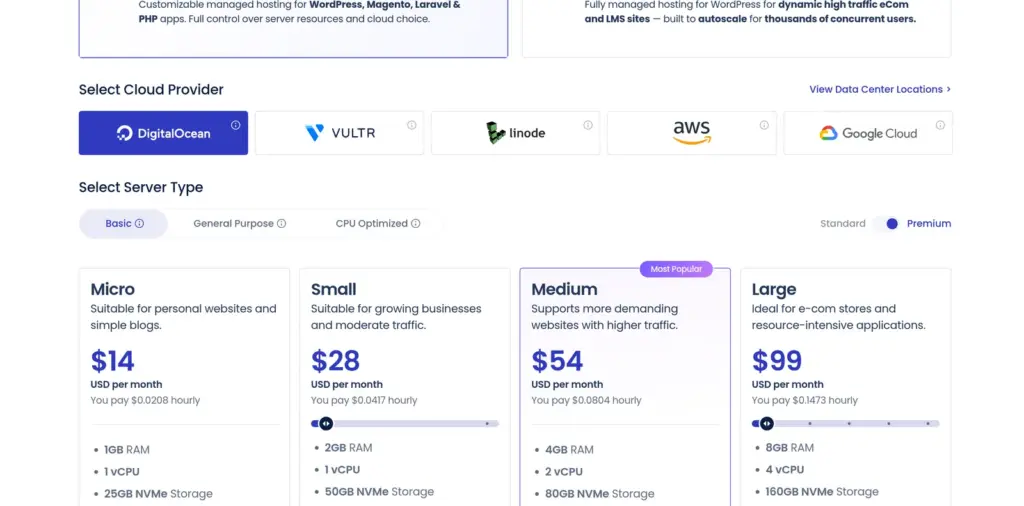The image size is (1024, 506).
Task: Open General Purpose info icon
Action: 281,223
